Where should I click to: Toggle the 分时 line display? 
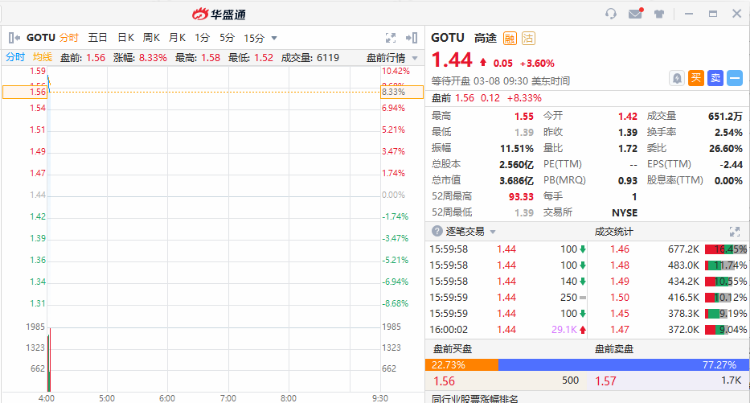(x=15, y=57)
